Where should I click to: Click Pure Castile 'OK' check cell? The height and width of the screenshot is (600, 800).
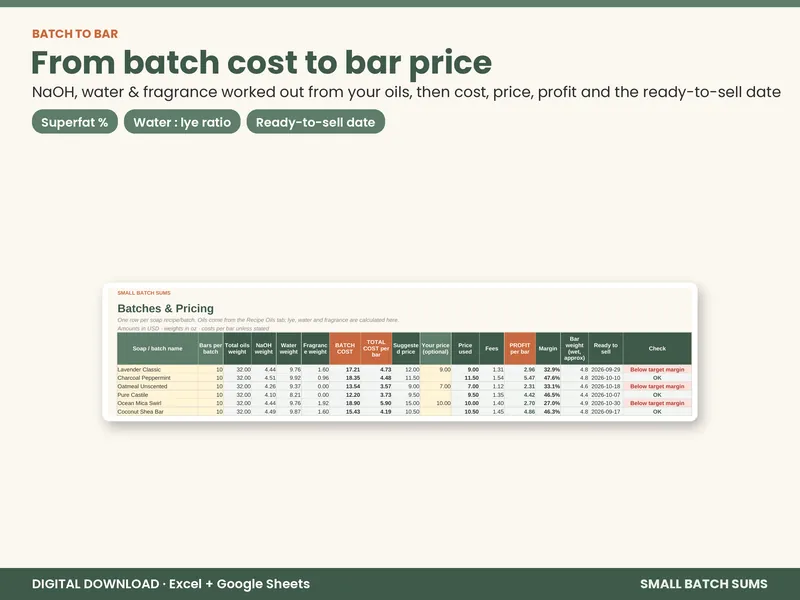657,395
